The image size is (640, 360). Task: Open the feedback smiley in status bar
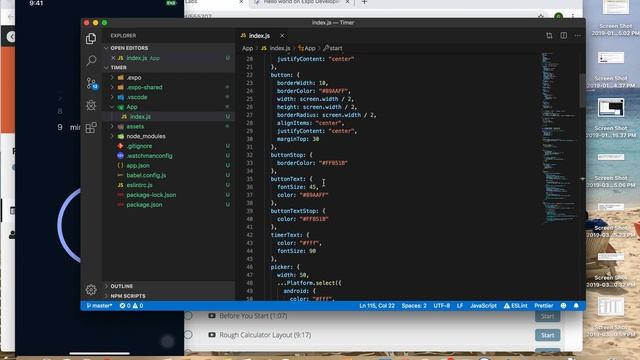coord(564,305)
